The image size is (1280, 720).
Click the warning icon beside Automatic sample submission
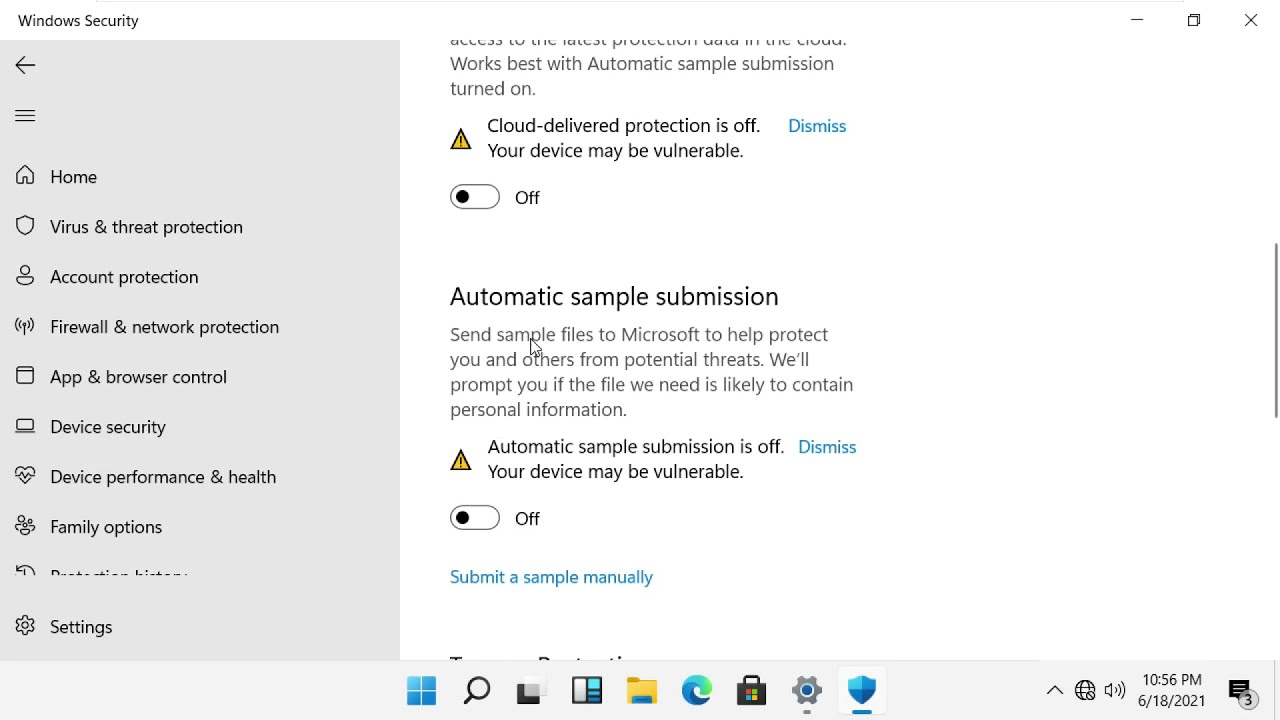(x=460, y=460)
